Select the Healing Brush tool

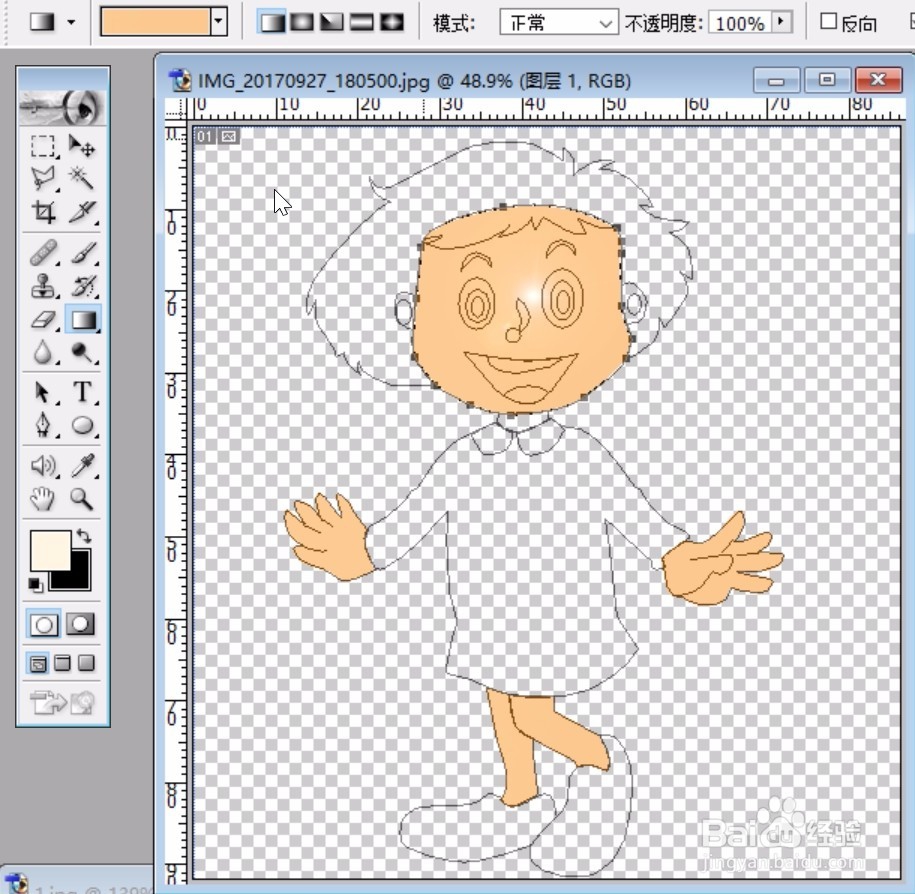point(43,254)
